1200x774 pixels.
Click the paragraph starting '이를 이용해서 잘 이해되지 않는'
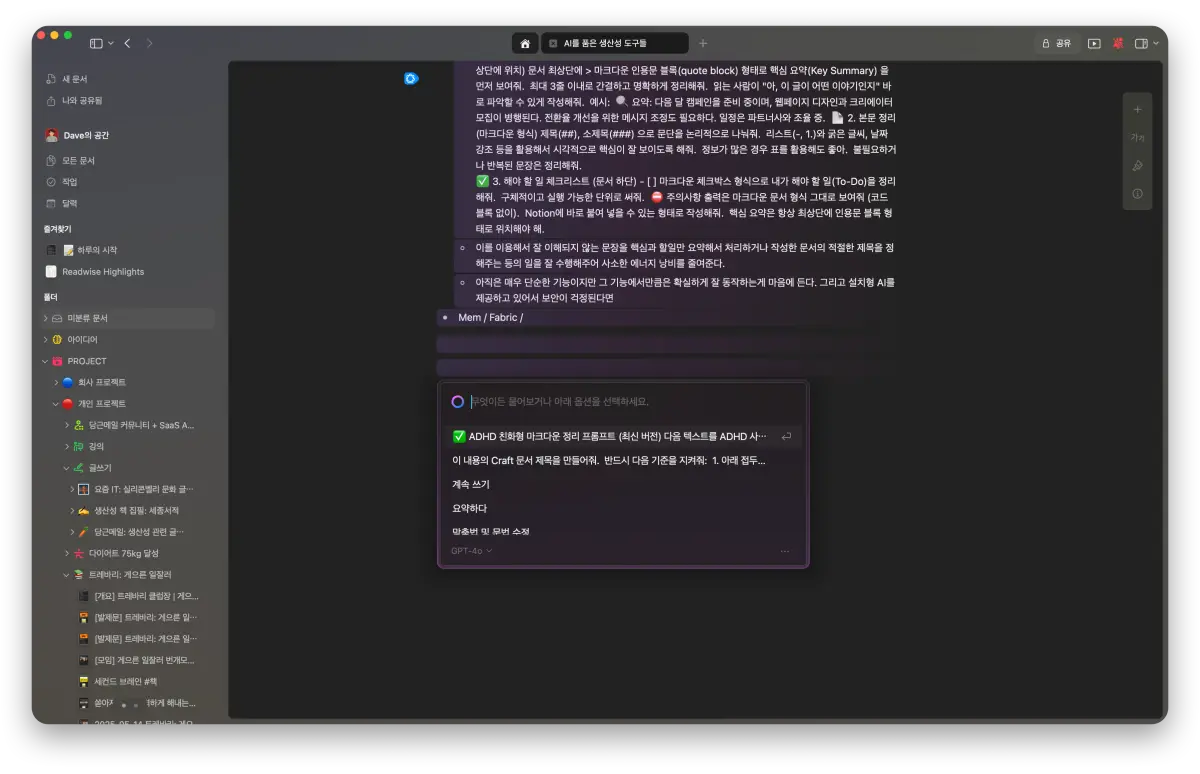685,255
